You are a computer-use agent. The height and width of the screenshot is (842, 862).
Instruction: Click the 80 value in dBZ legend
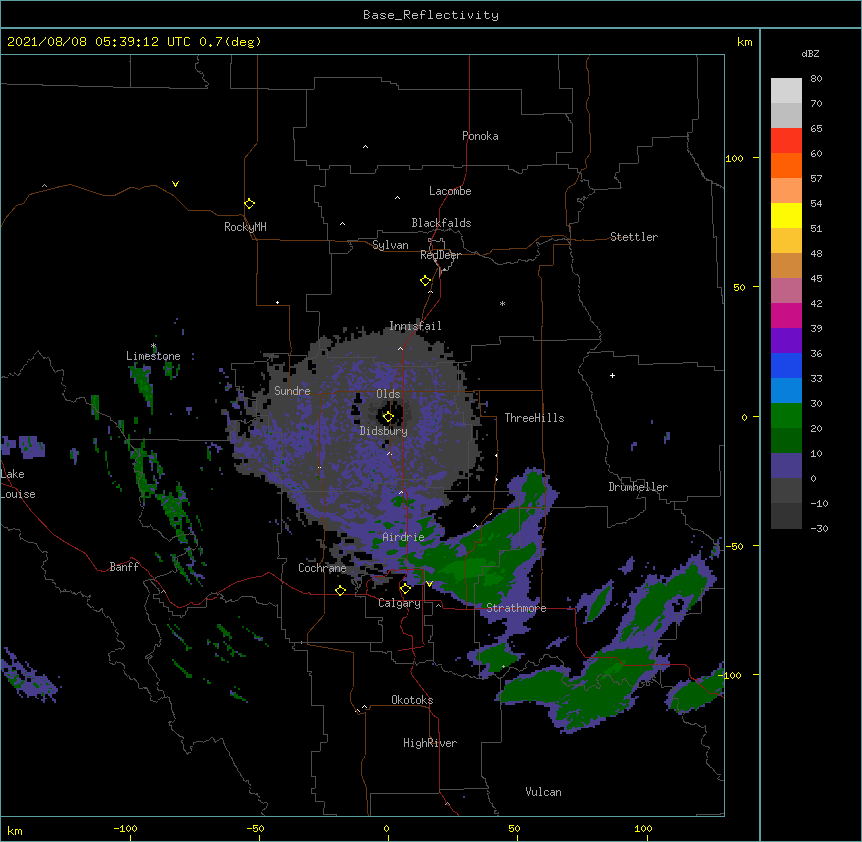(x=816, y=79)
